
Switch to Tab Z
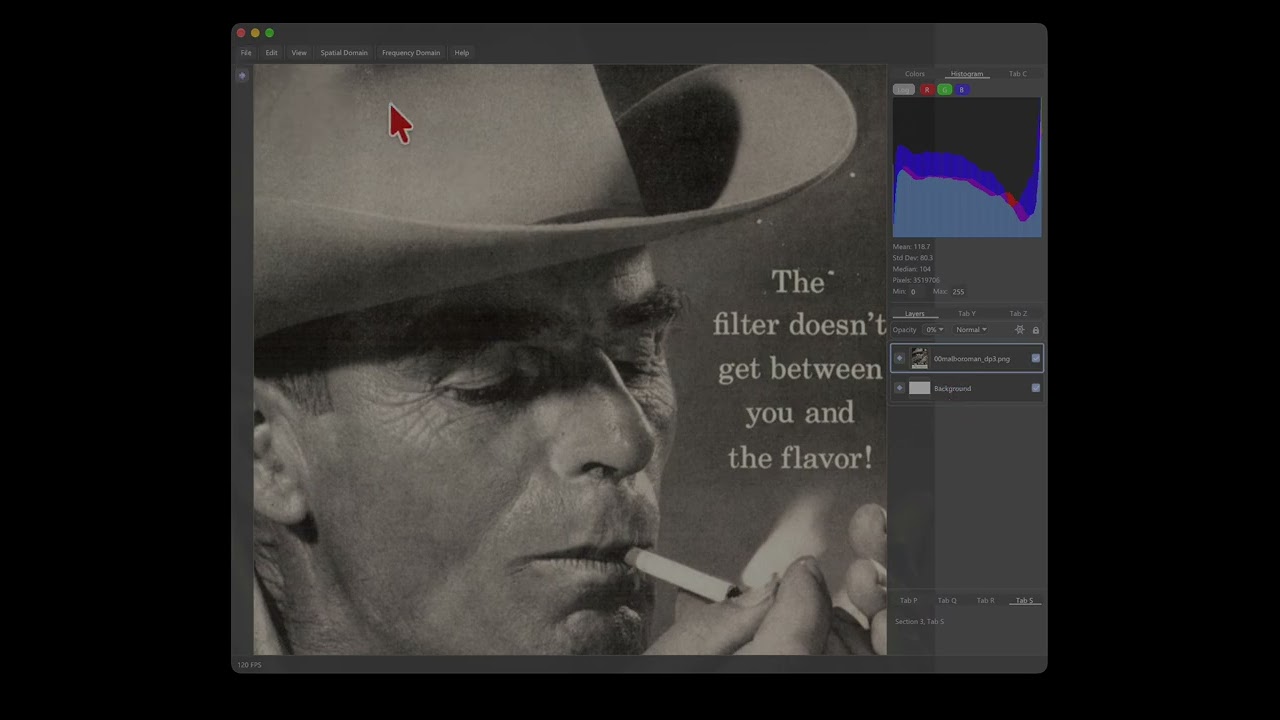(1018, 314)
